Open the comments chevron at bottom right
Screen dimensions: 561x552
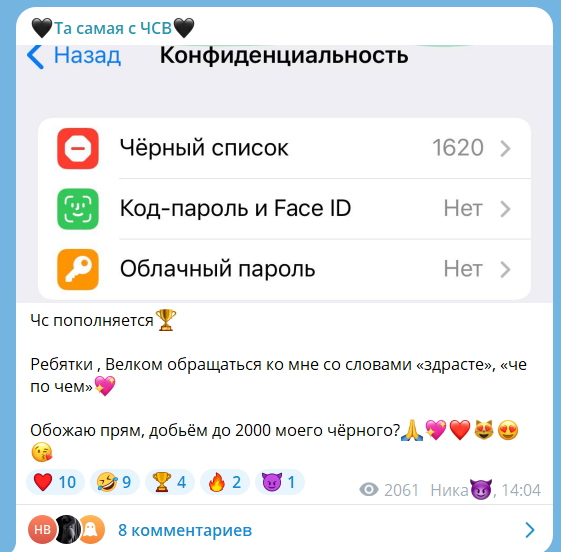(x=530, y=530)
